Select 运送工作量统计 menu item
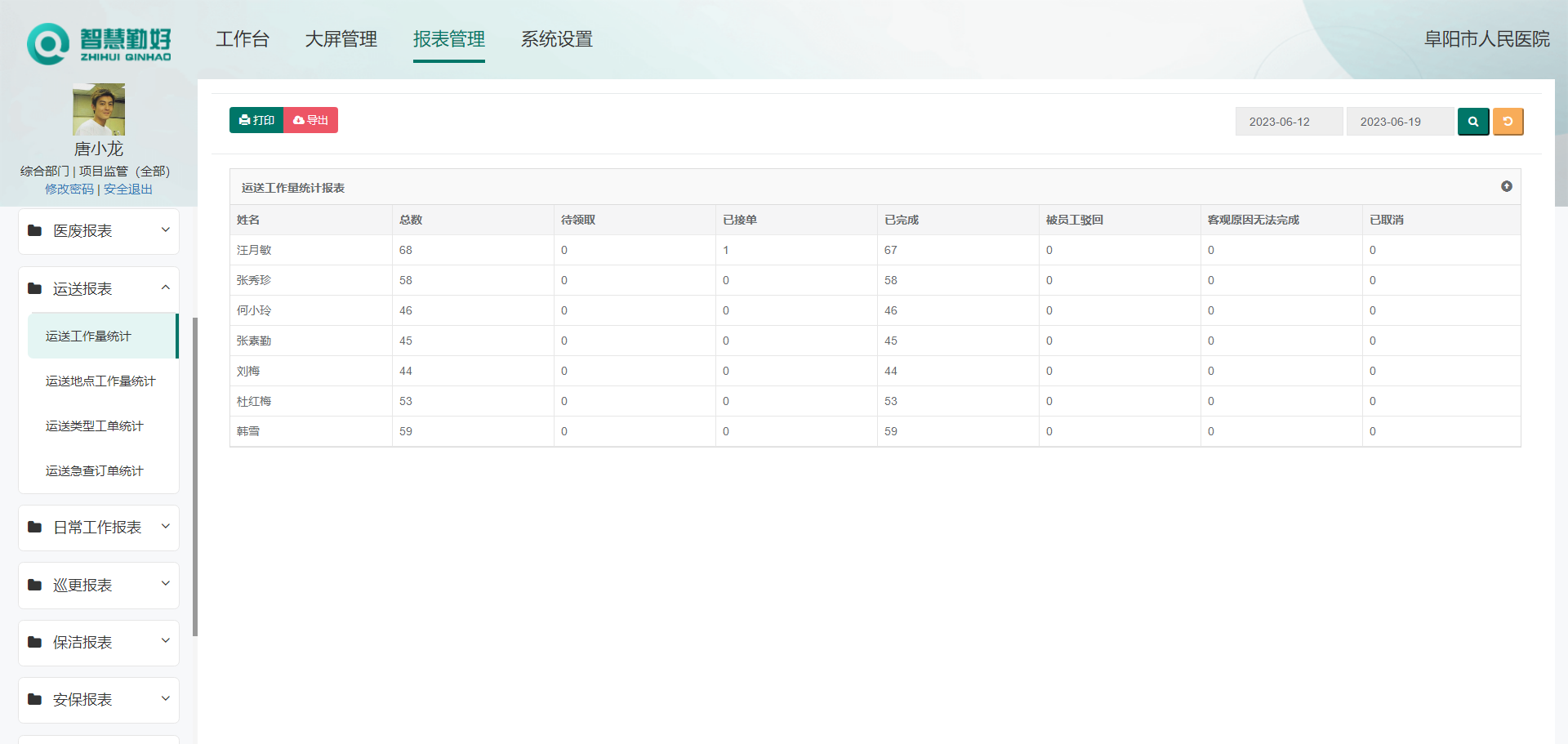 click(x=103, y=336)
